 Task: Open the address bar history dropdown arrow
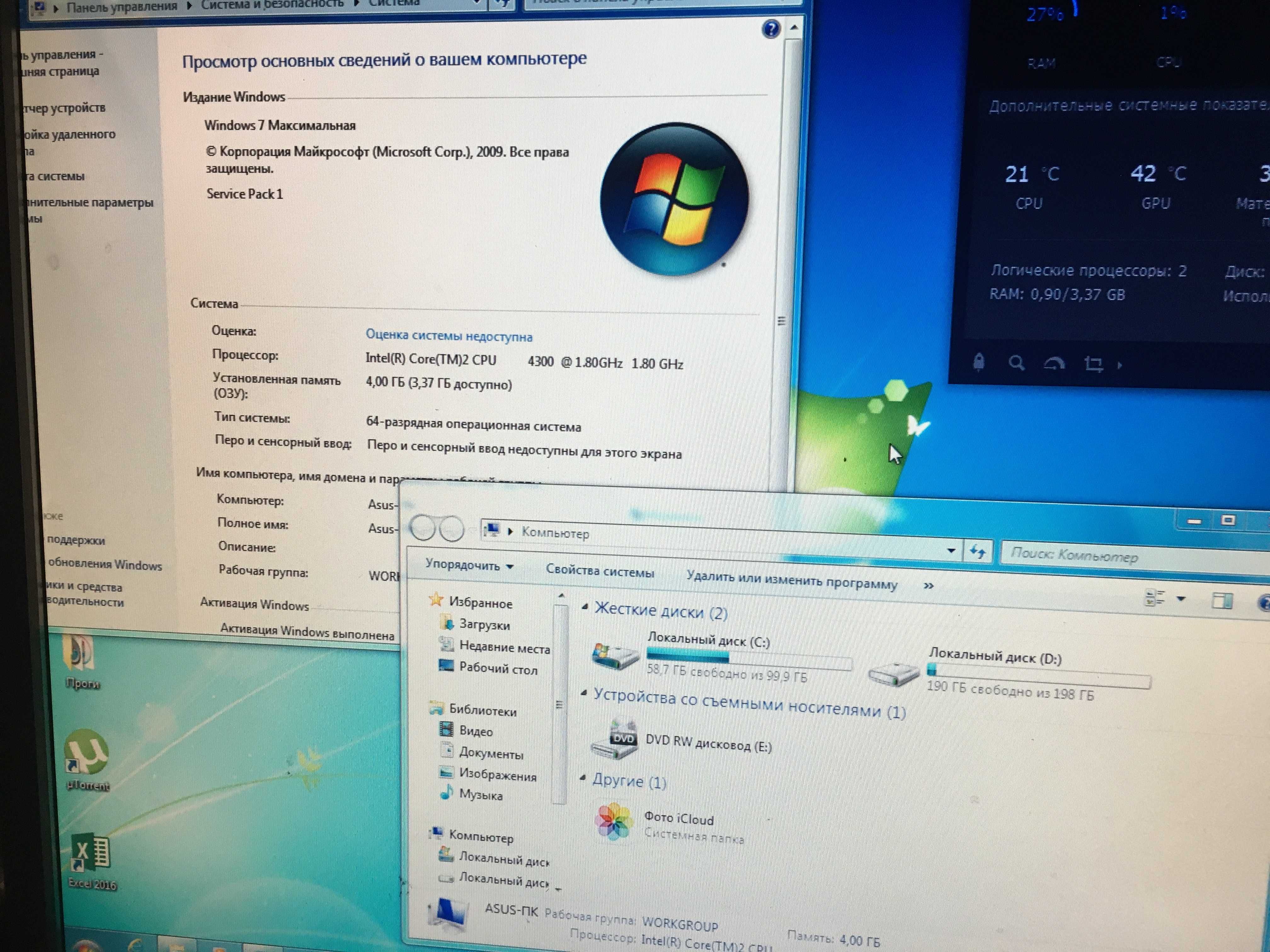click(951, 550)
